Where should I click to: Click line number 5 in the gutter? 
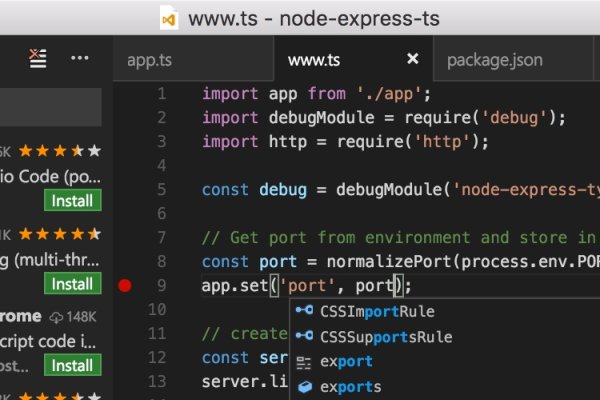coord(162,189)
